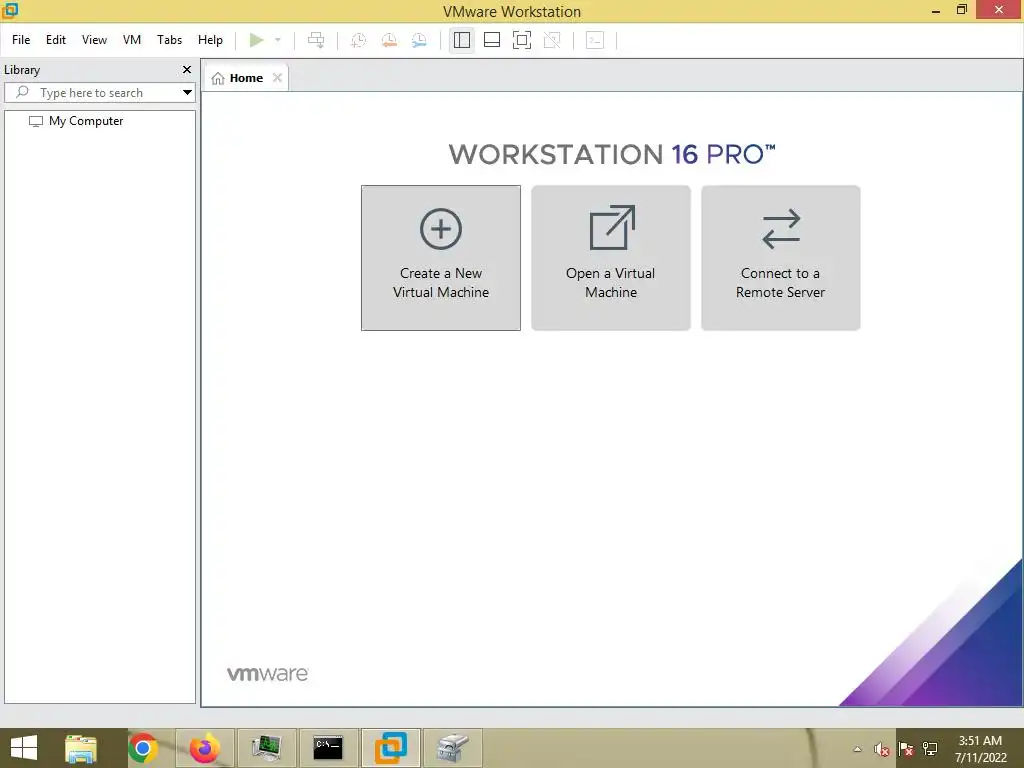Viewport: 1024px width, 768px height.
Task: Click the green Power On play button
Action: pos(257,40)
